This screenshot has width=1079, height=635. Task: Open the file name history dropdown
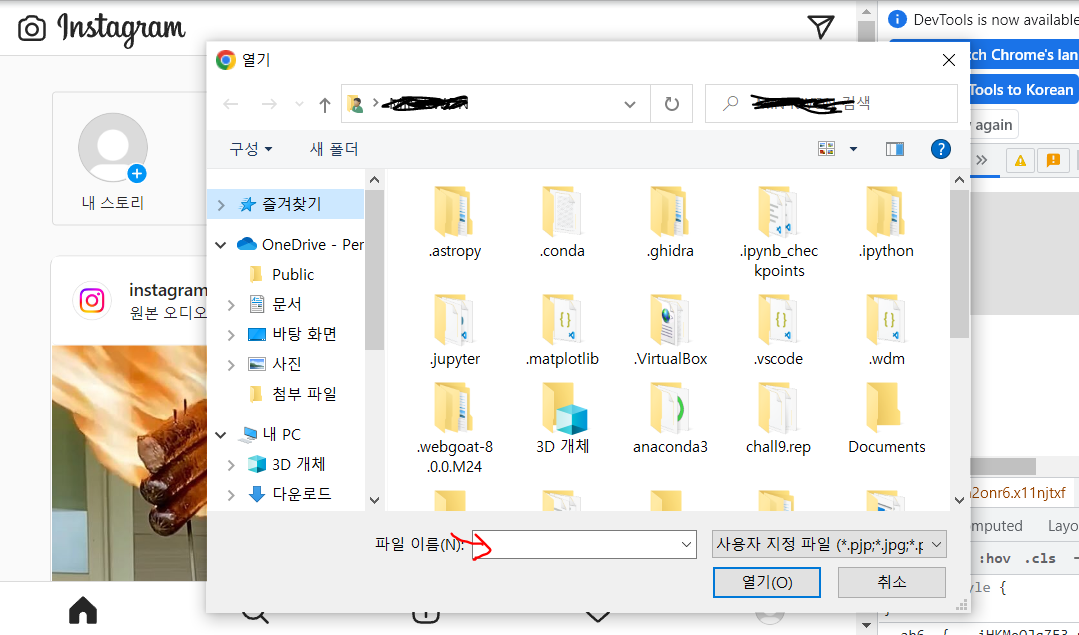pos(686,544)
